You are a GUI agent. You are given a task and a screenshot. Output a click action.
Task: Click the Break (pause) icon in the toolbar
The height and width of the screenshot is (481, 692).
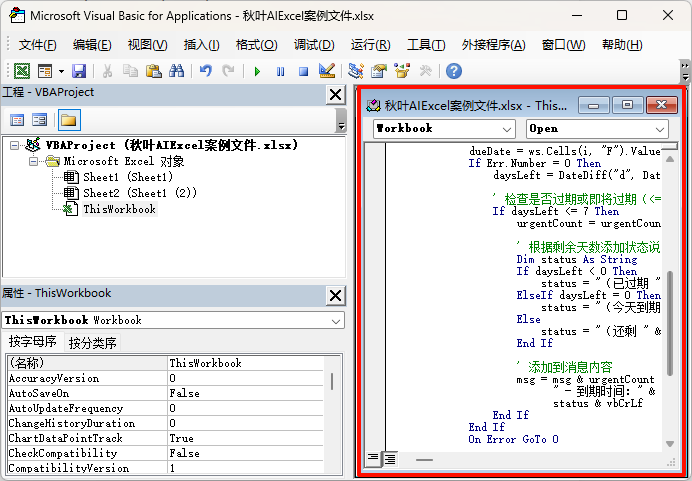point(280,71)
